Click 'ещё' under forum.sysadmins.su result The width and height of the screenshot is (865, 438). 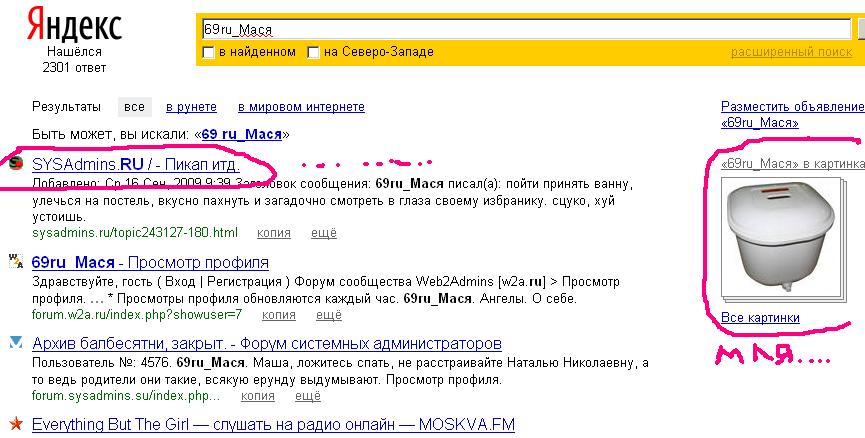[x=308, y=396]
